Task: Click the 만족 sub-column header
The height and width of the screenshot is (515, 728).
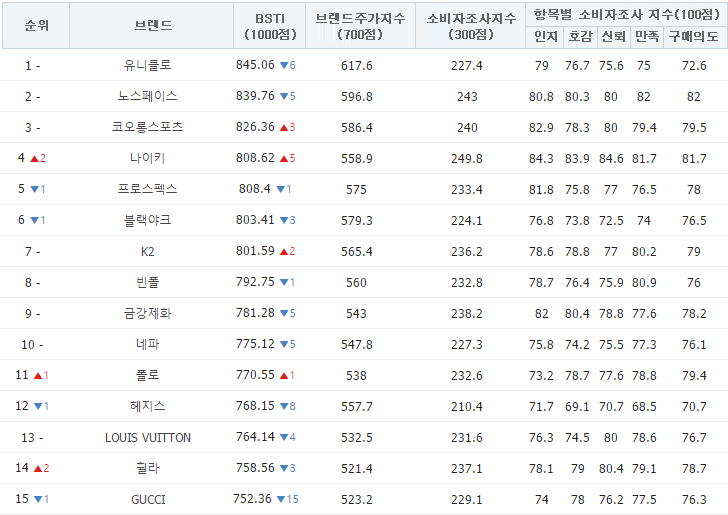Action: click(x=646, y=37)
